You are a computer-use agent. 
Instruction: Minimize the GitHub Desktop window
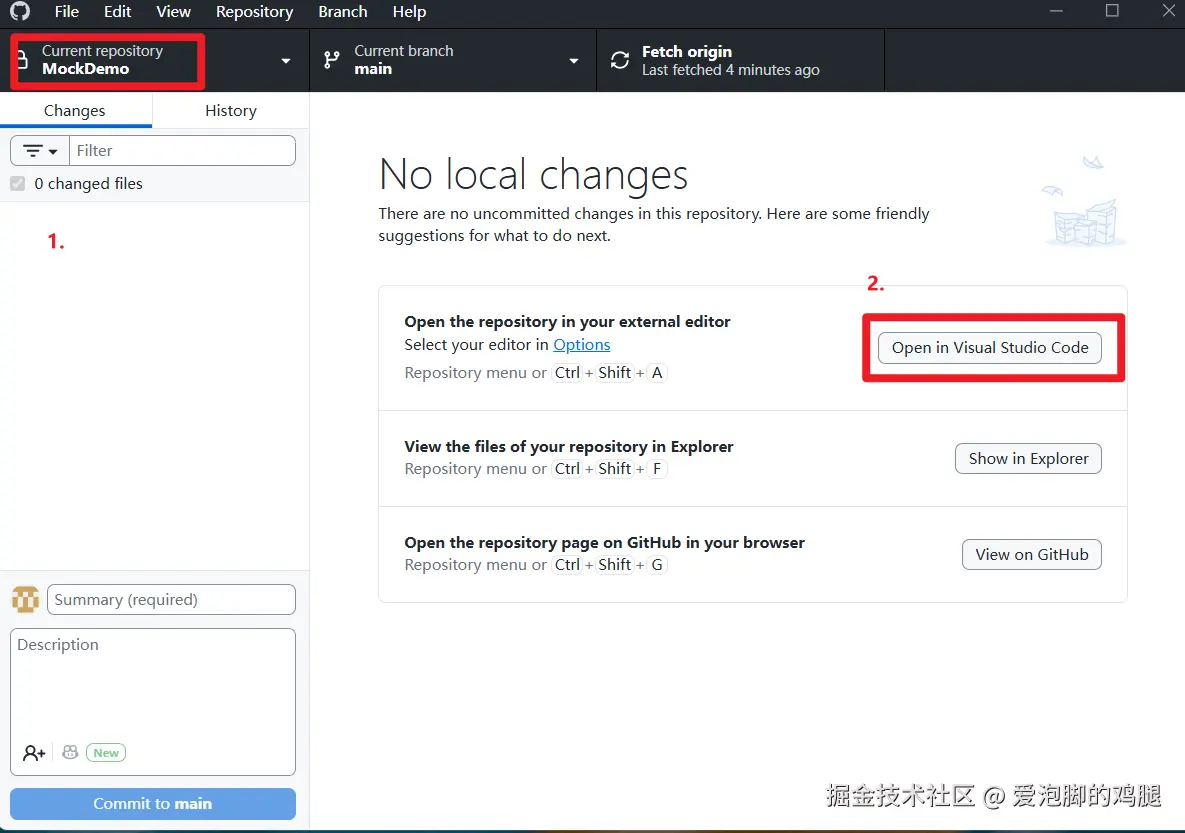pyautogui.click(x=1056, y=11)
